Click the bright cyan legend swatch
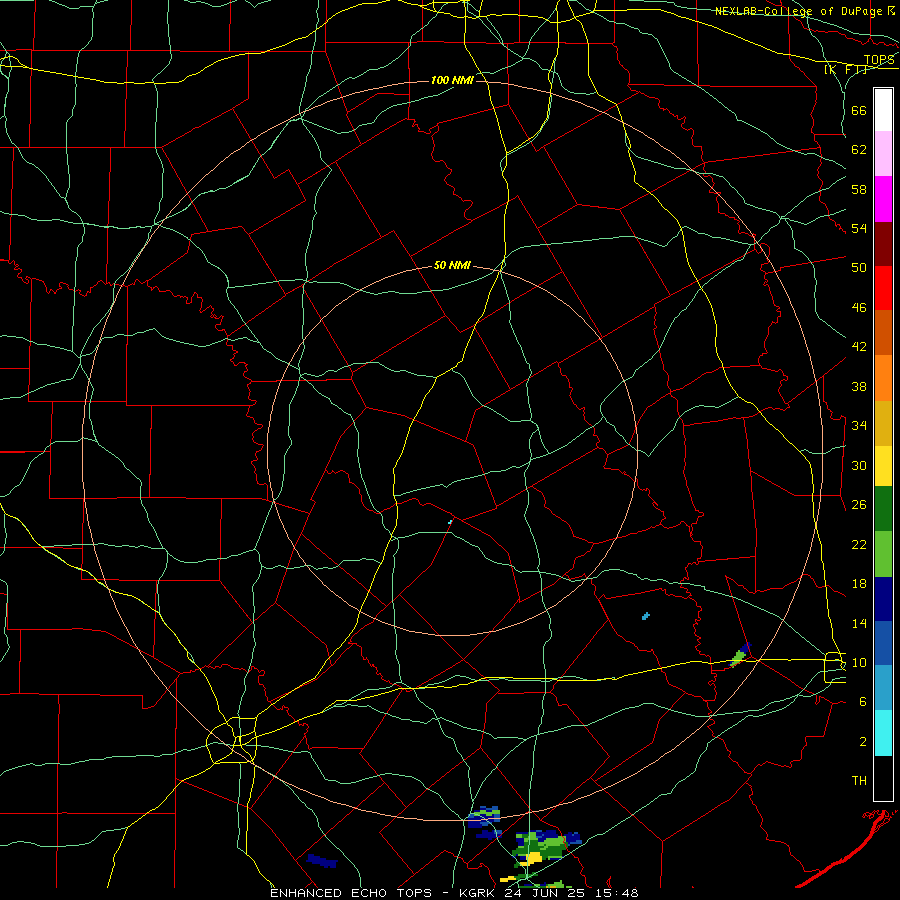 [883, 733]
